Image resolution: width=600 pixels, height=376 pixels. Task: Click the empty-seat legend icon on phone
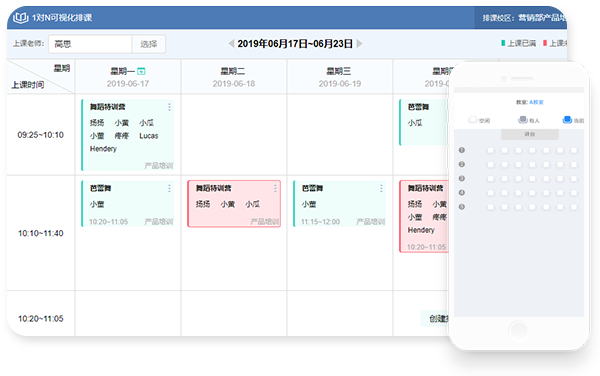[473, 120]
